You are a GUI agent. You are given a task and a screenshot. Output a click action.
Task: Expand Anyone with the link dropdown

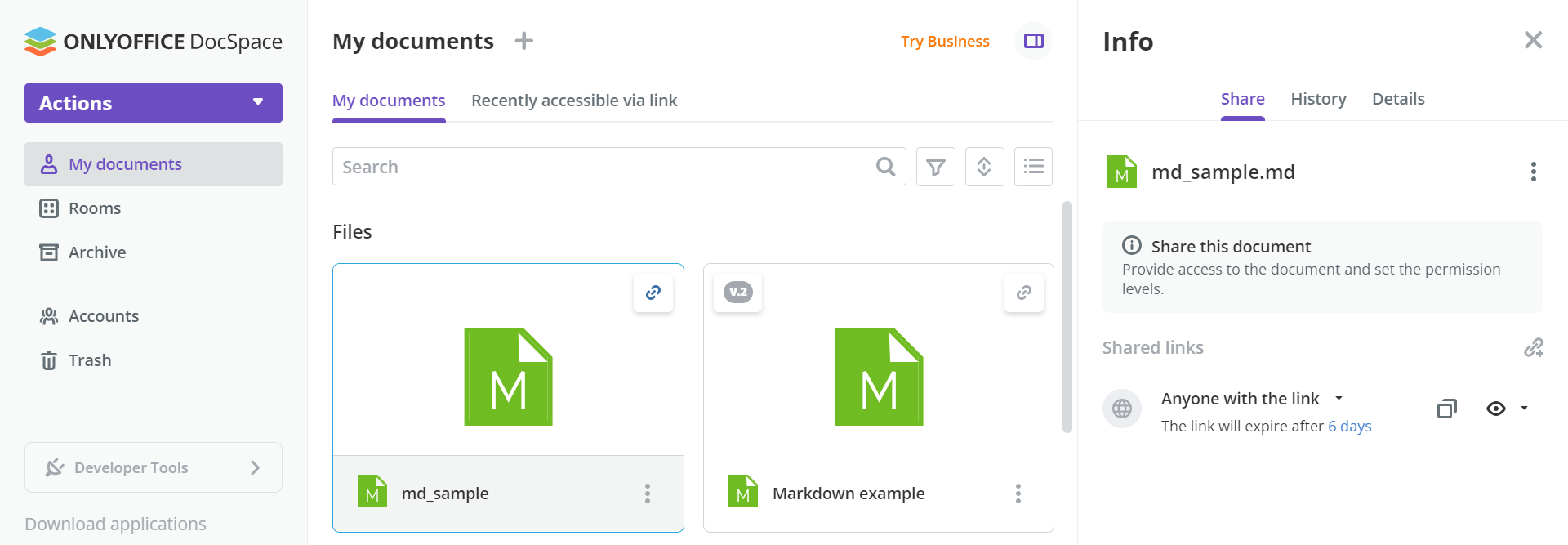pyautogui.click(x=1339, y=399)
